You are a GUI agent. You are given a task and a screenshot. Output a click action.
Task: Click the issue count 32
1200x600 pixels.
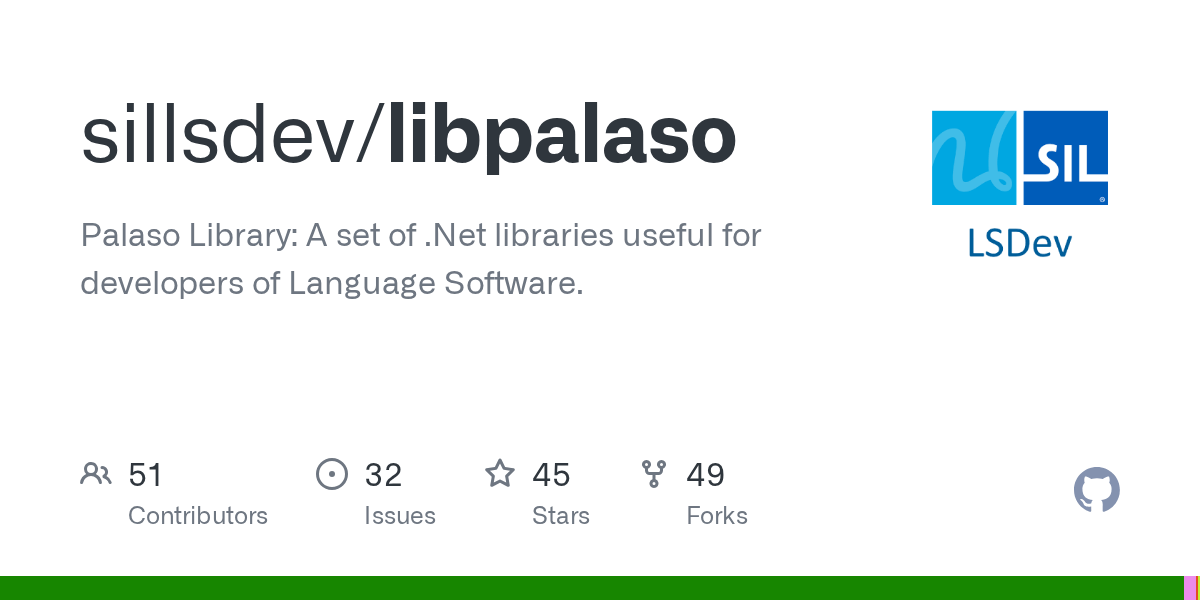383,474
